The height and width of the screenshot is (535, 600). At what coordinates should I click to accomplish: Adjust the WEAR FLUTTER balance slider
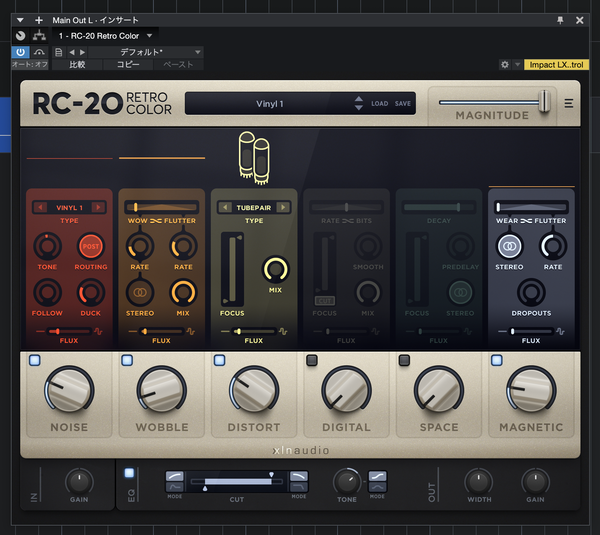(x=531, y=207)
